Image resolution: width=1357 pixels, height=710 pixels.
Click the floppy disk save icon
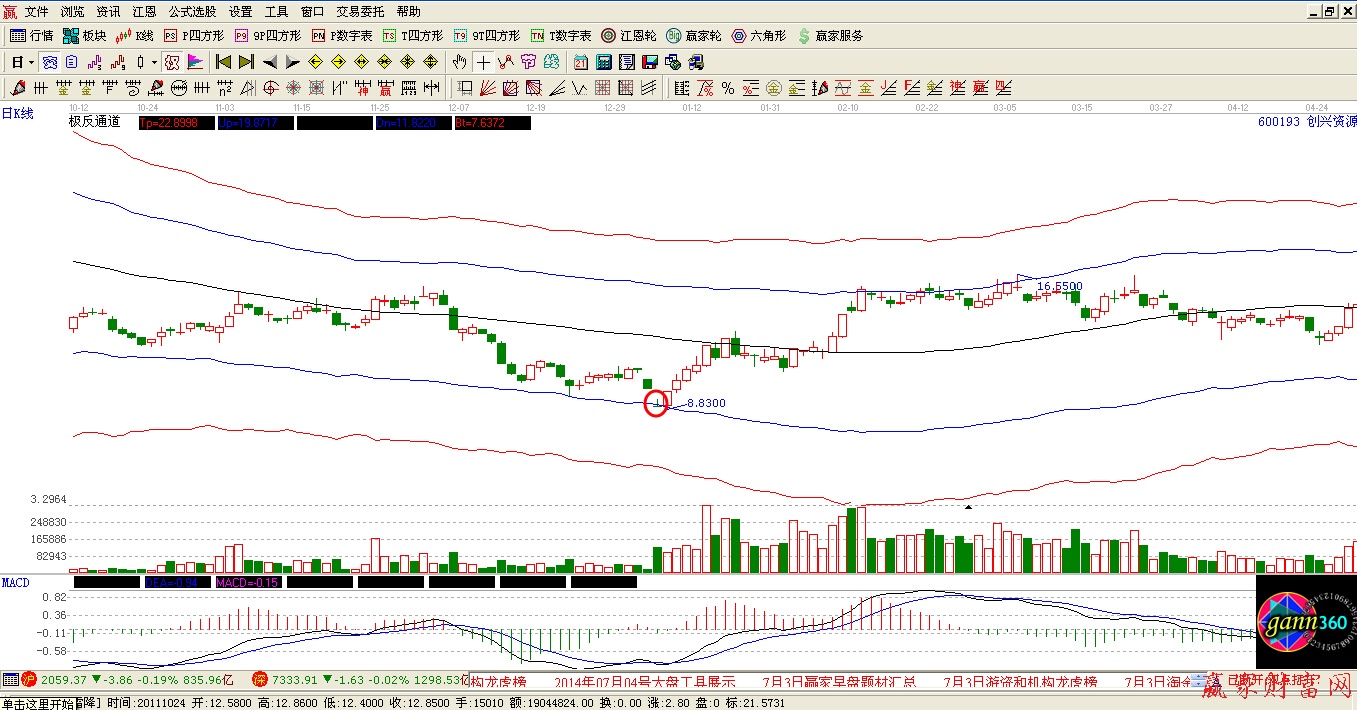pos(651,62)
